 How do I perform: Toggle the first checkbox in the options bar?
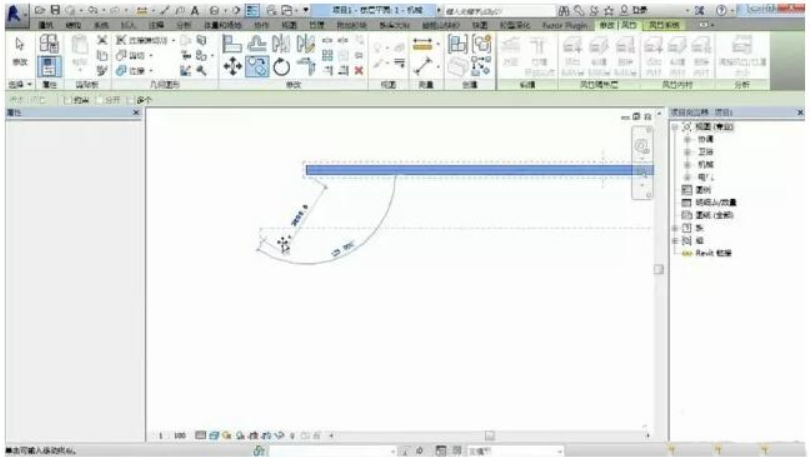[x=66, y=102]
